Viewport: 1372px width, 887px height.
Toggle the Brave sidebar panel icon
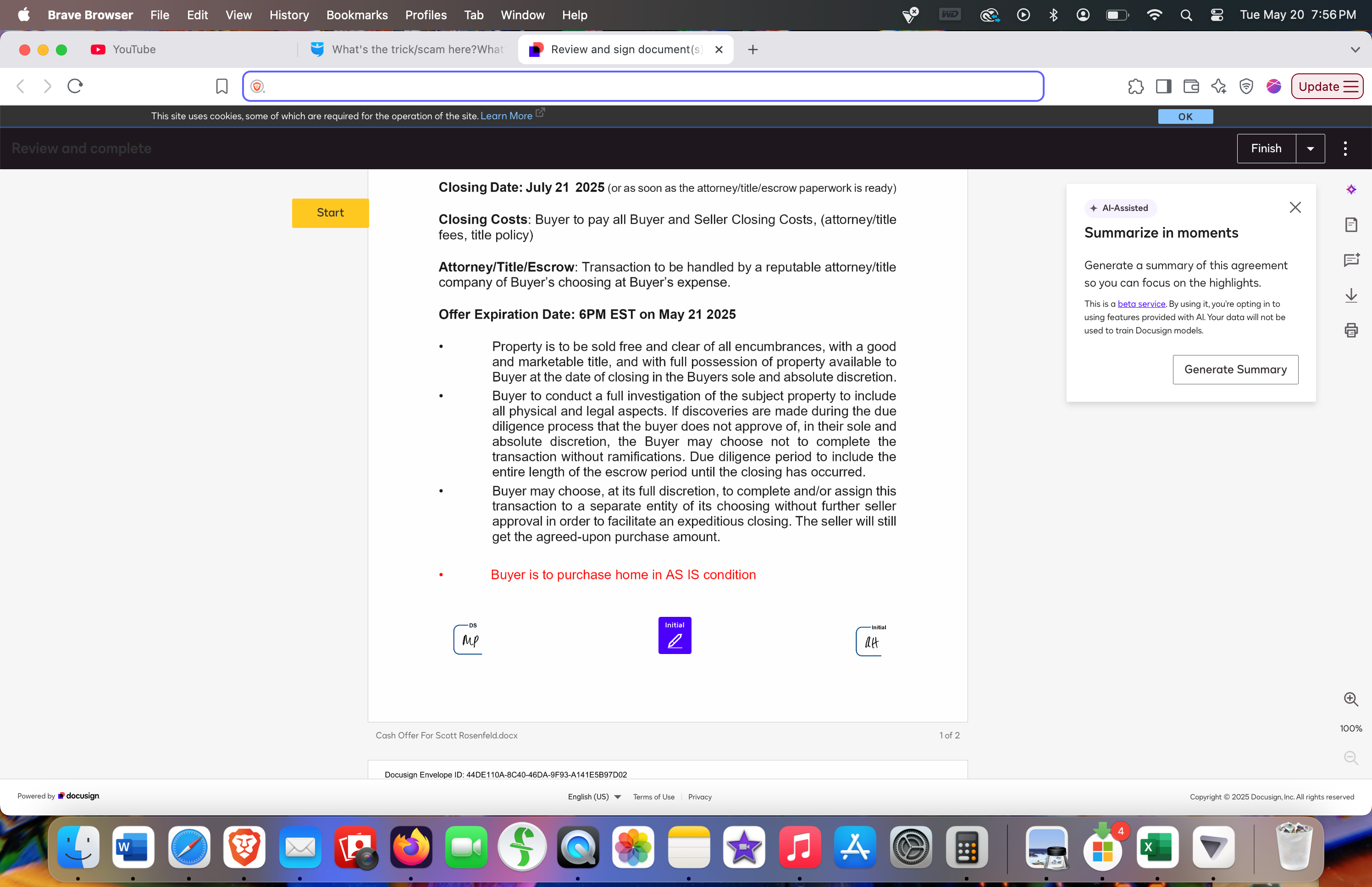1163,86
